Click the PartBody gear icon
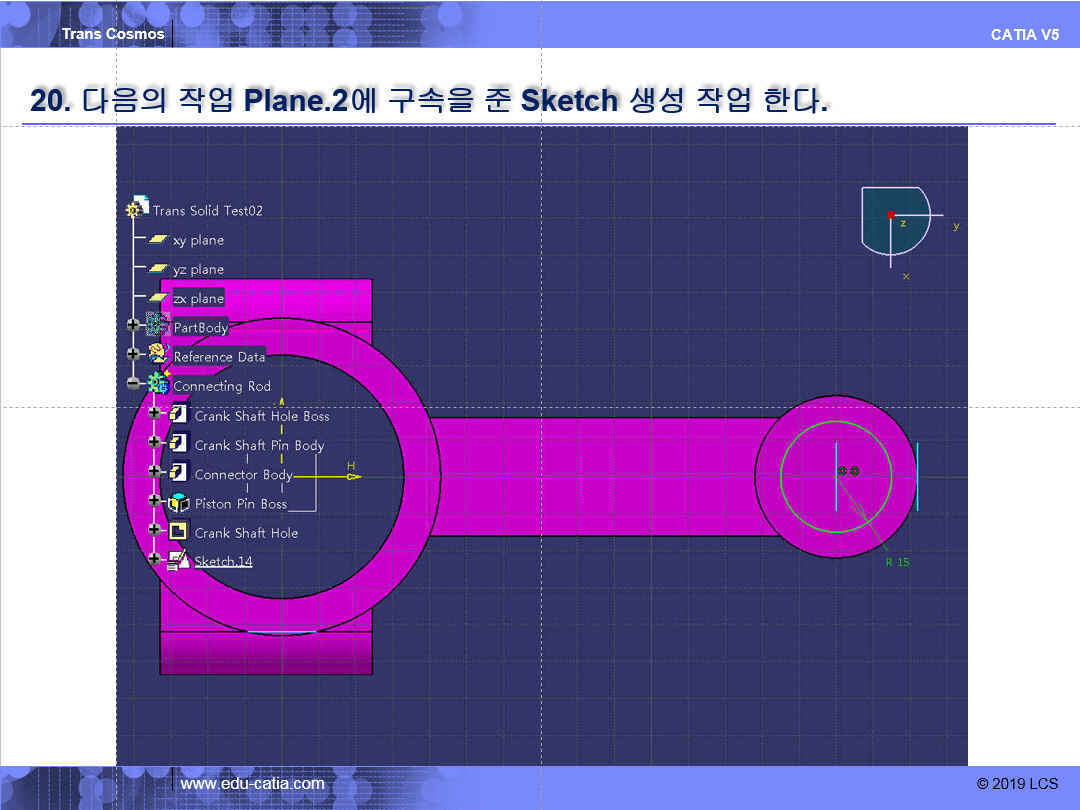 (x=158, y=326)
